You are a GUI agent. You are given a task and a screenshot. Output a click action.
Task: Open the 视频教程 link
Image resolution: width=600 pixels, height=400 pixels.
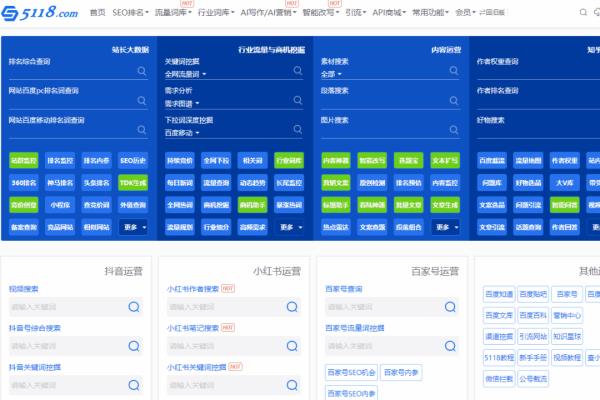click(x=567, y=358)
